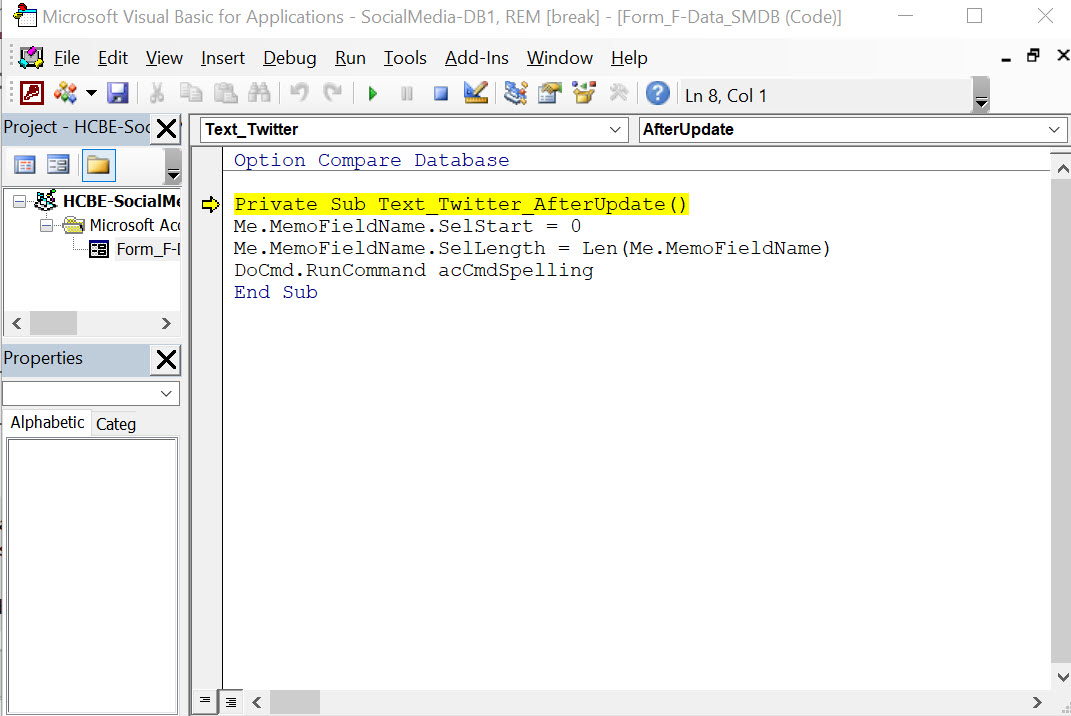Click the End Sub line

(276, 292)
